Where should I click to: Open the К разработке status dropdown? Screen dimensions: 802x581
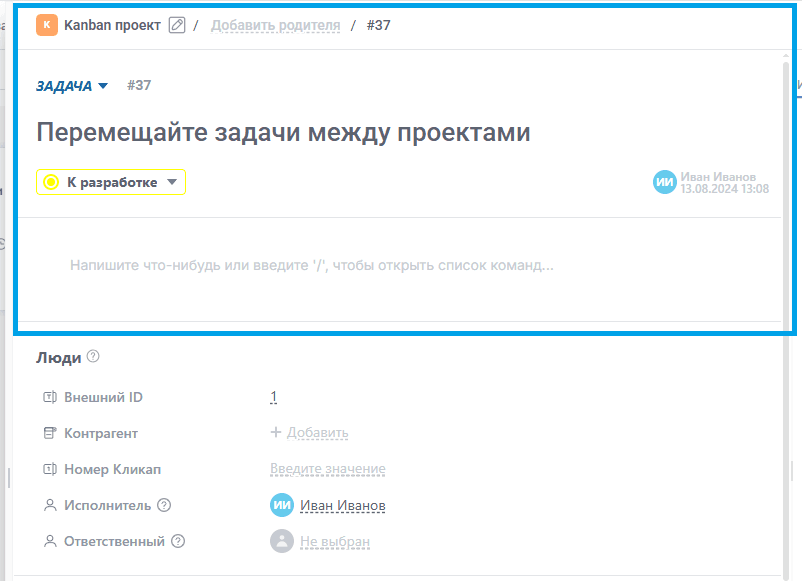pos(110,182)
